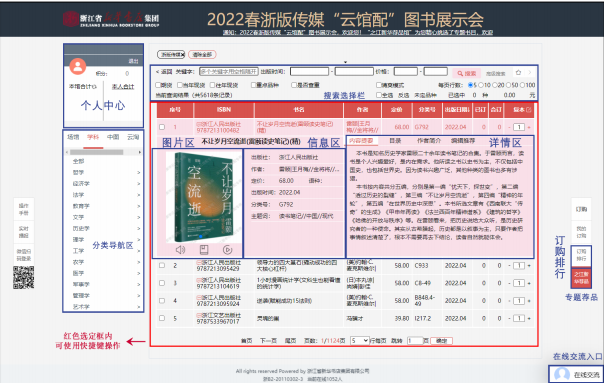Tick checkbox for book row 5
This screenshot has height=383, width=604.
162,318
